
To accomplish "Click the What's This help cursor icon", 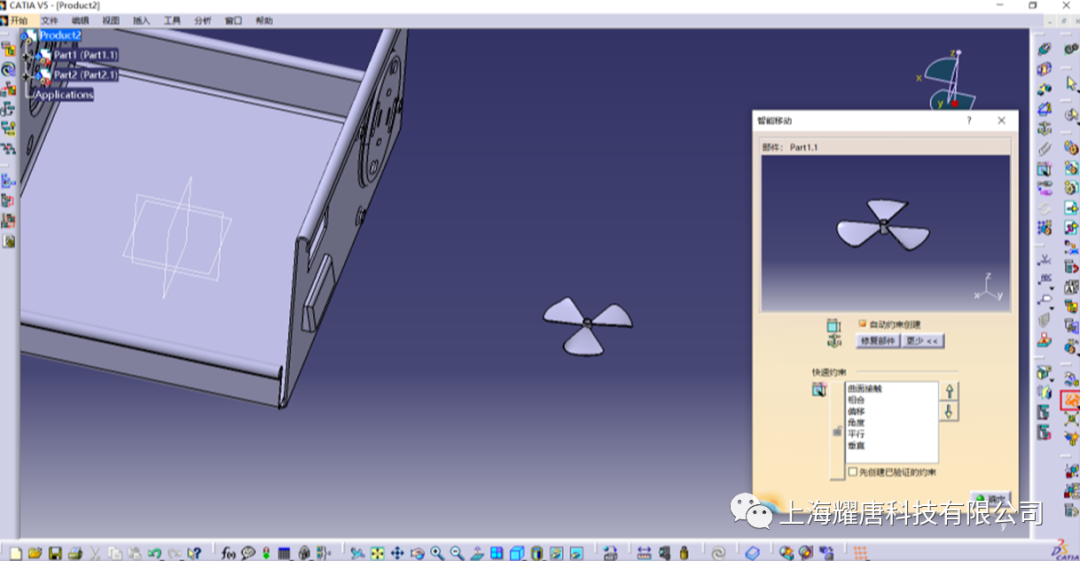I will pyautogui.click(x=194, y=553).
